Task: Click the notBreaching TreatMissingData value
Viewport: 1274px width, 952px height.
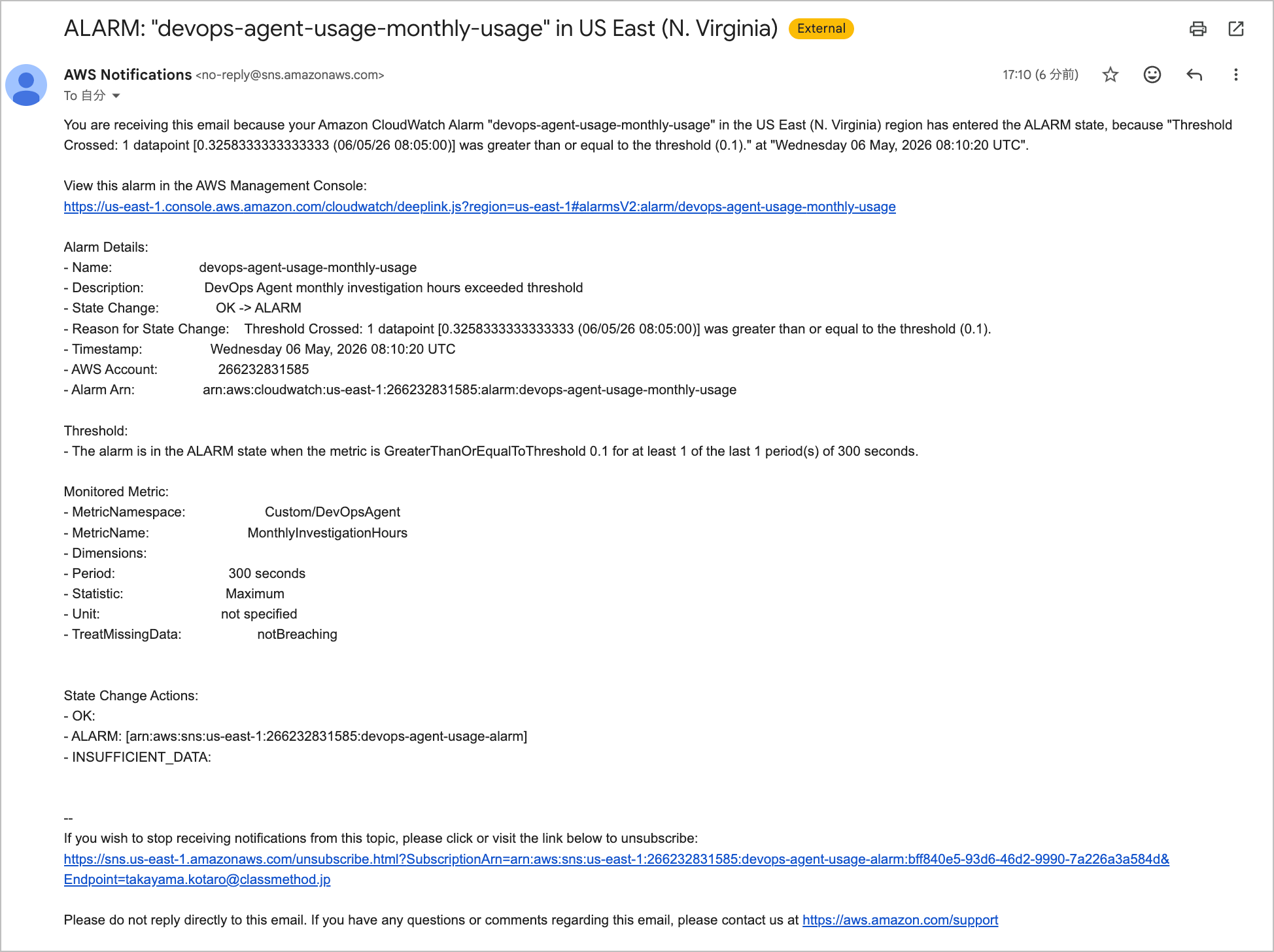Action: coord(297,634)
